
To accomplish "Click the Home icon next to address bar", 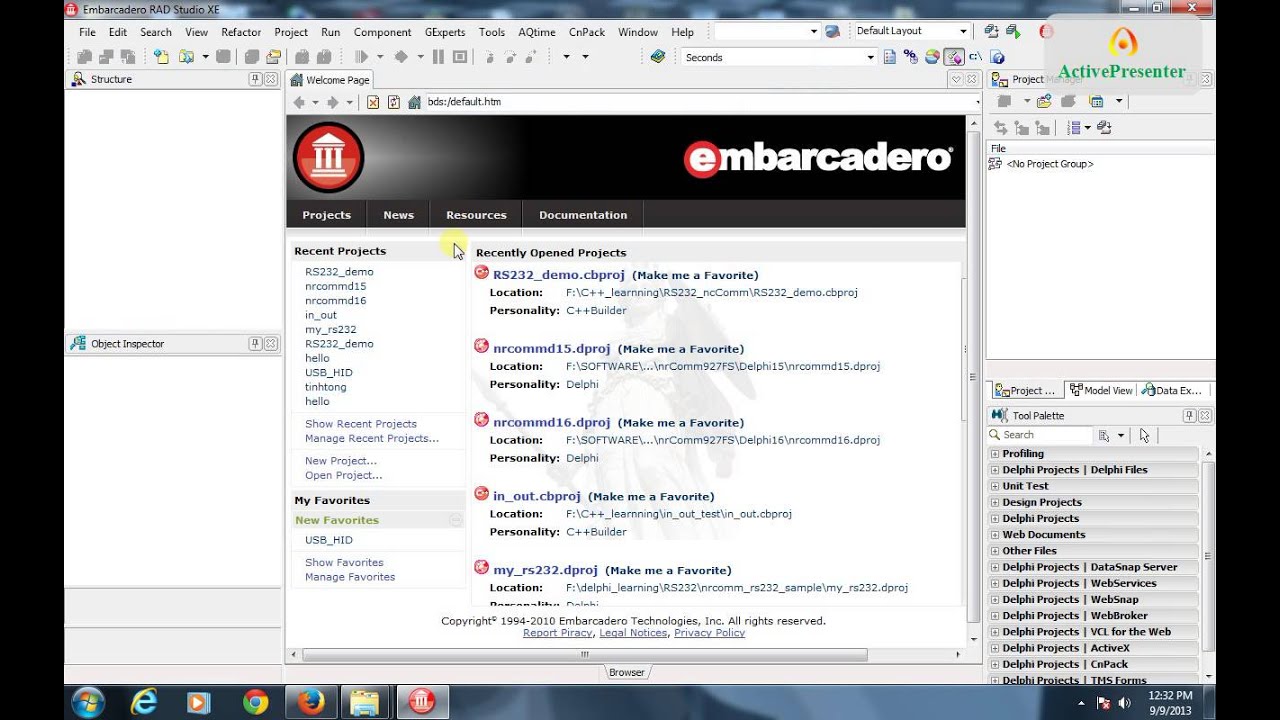I will [414, 102].
